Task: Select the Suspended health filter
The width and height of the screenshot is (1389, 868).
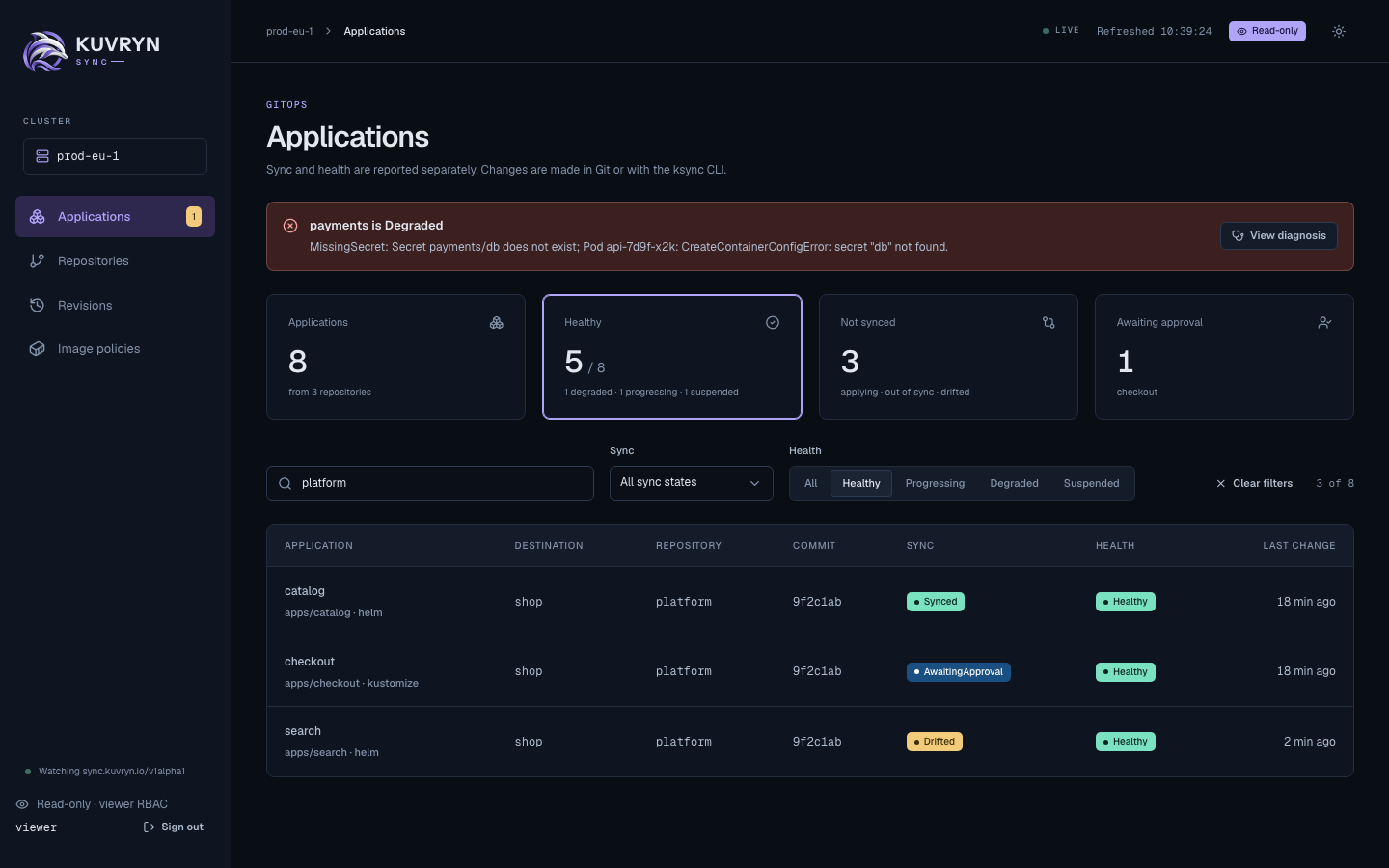Action: tap(1092, 483)
